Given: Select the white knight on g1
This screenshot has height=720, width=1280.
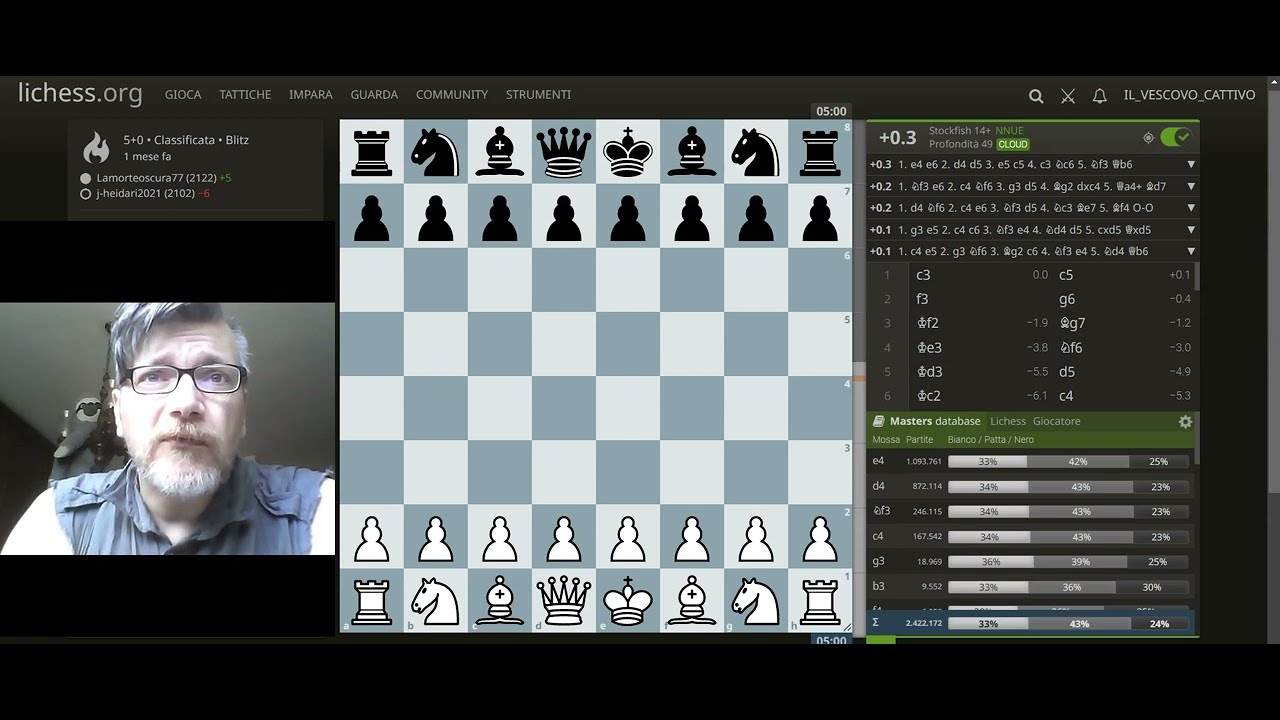Looking at the screenshot, I should [756, 600].
